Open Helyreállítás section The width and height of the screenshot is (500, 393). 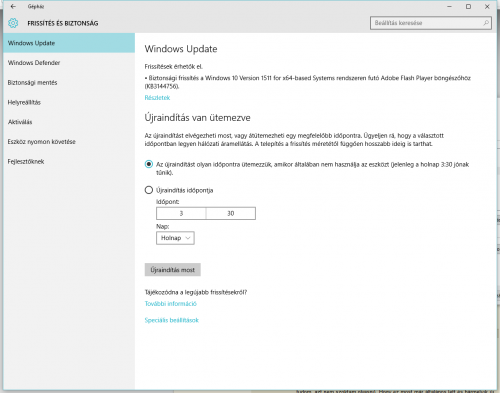[x=69, y=102]
